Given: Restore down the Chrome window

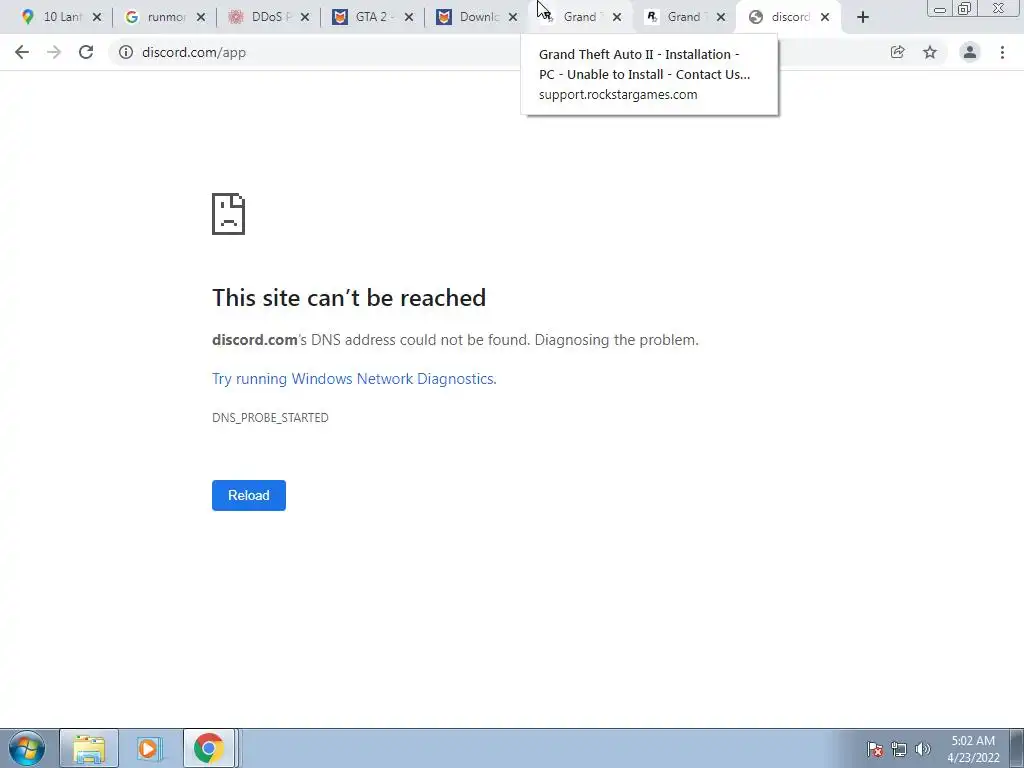Looking at the screenshot, I should click(964, 8).
